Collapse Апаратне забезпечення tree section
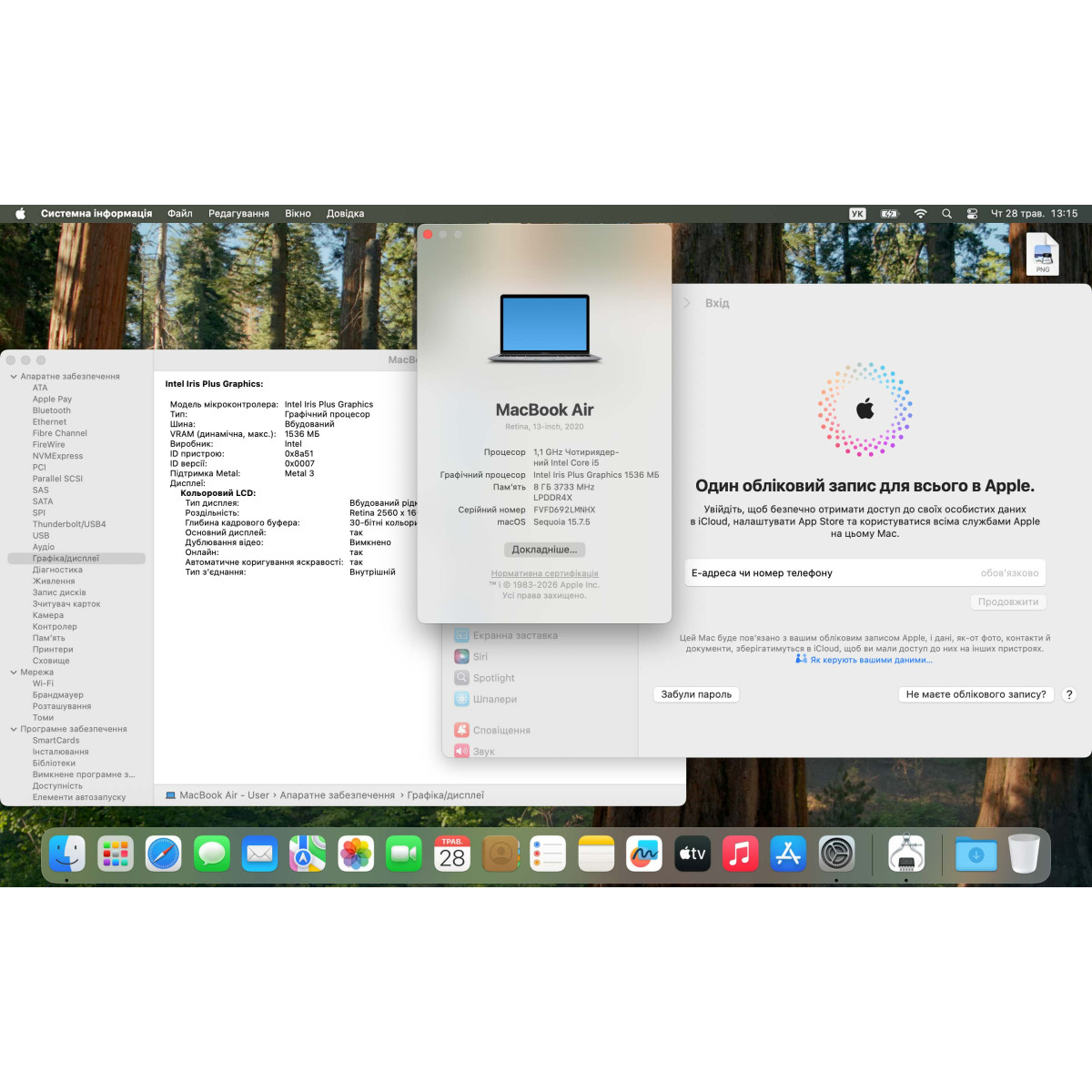1092x1092 pixels. click(x=14, y=377)
